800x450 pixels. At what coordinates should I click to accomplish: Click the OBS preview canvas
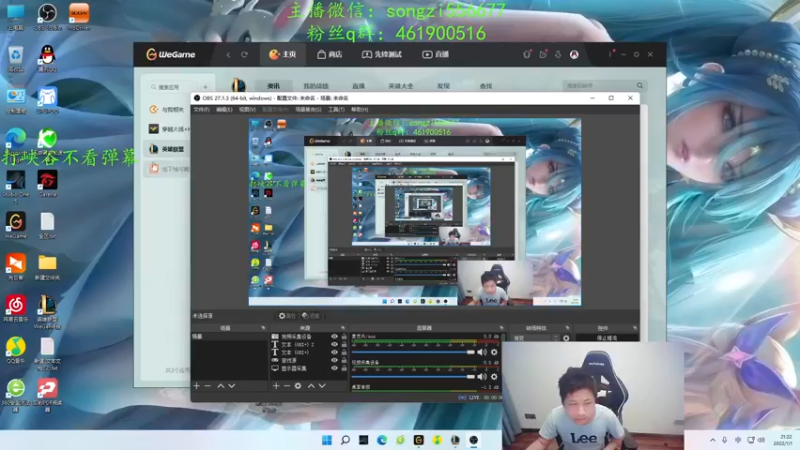point(415,212)
